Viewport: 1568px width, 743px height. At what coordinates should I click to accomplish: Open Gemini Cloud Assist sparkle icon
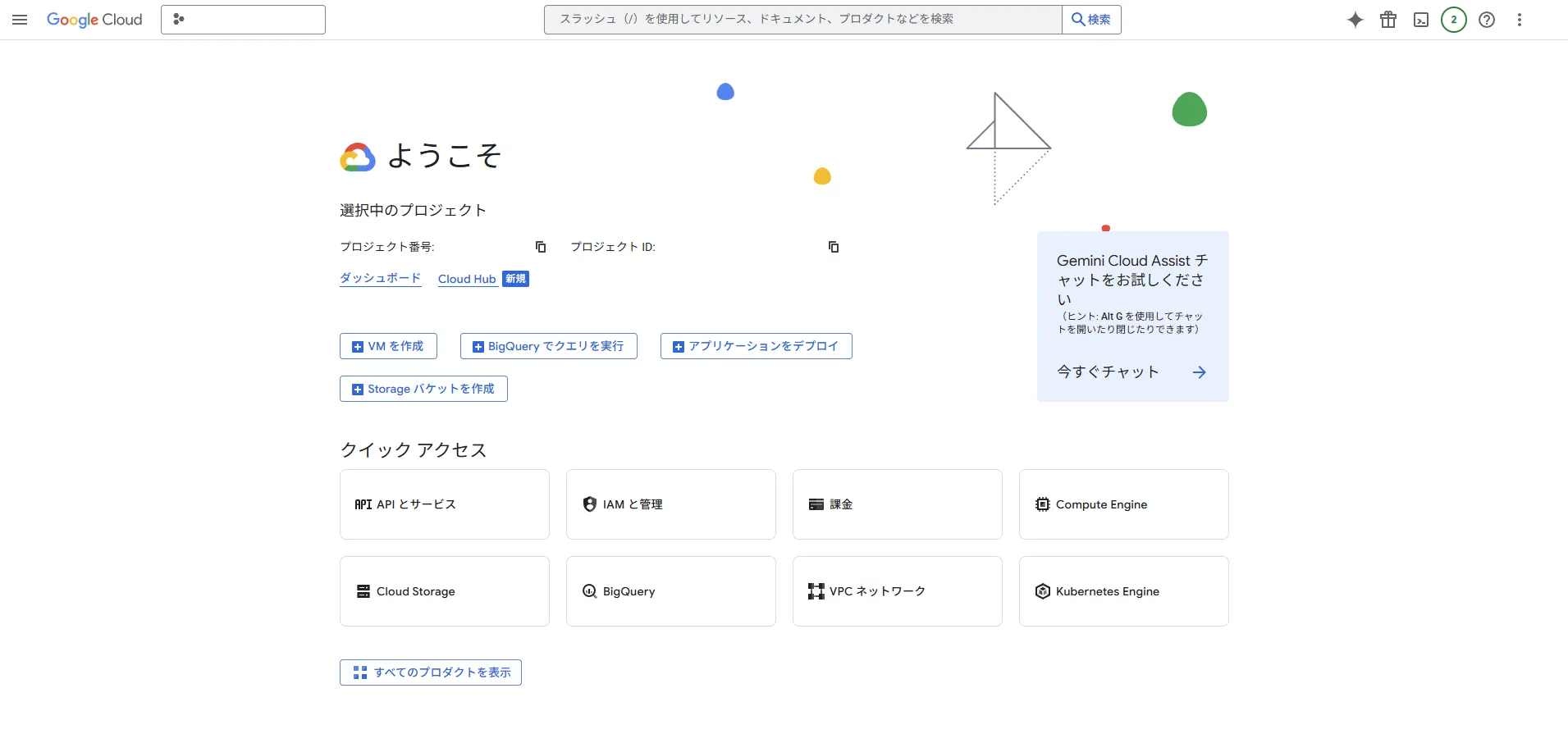pos(1355,20)
